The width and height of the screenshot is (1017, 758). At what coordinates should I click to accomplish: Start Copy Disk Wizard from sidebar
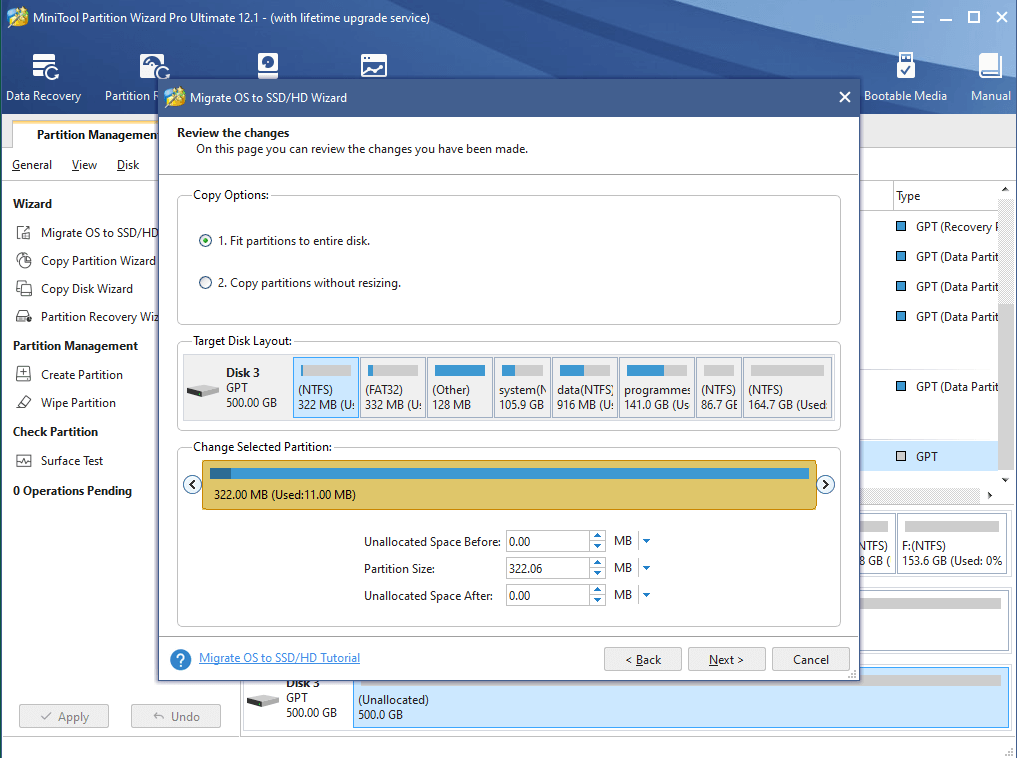pyautogui.click(x=74, y=289)
